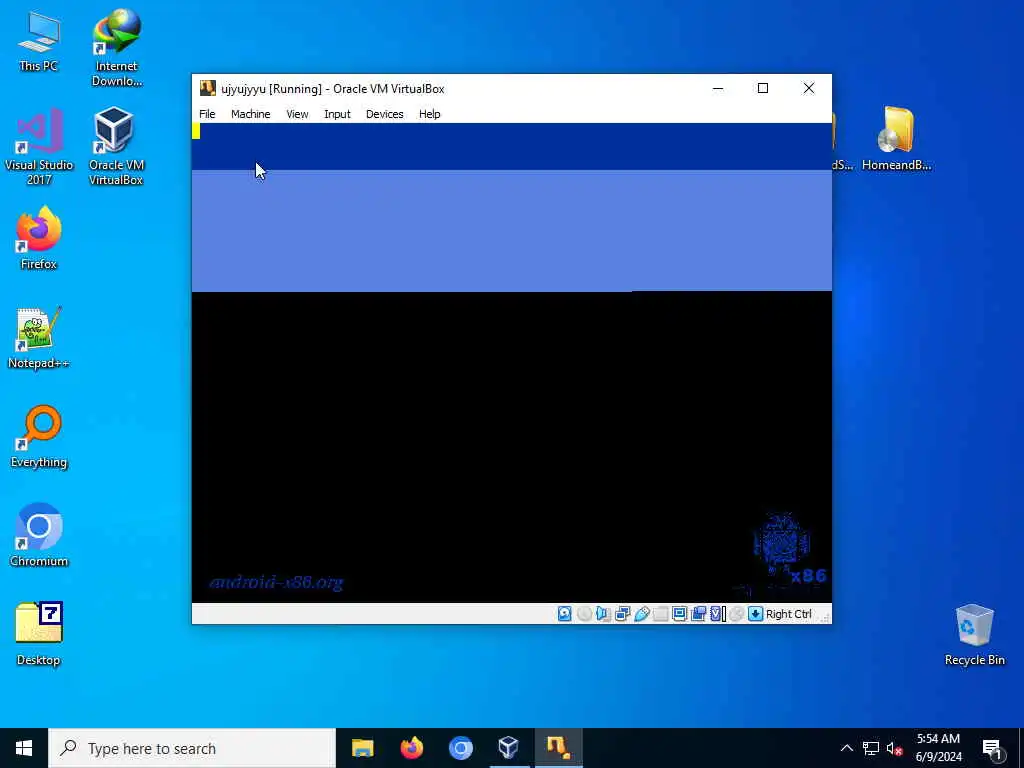
Task: Click the display monitor indicator in VirtualBox status bar
Action: (x=679, y=614)
